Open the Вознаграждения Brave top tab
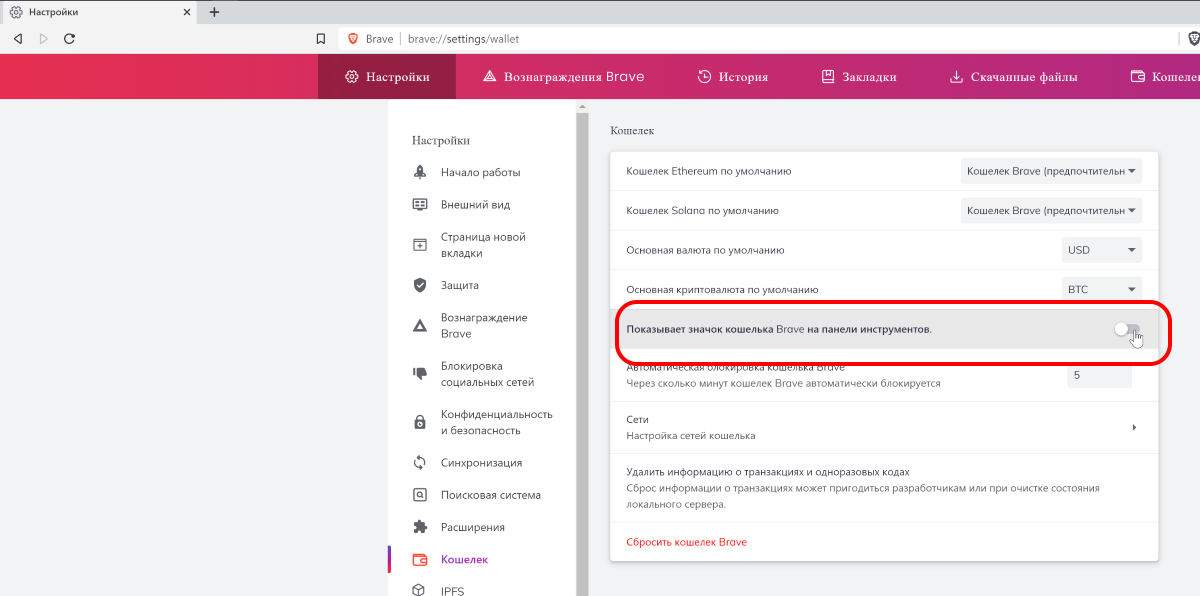1200x596 pixels. 563,76
